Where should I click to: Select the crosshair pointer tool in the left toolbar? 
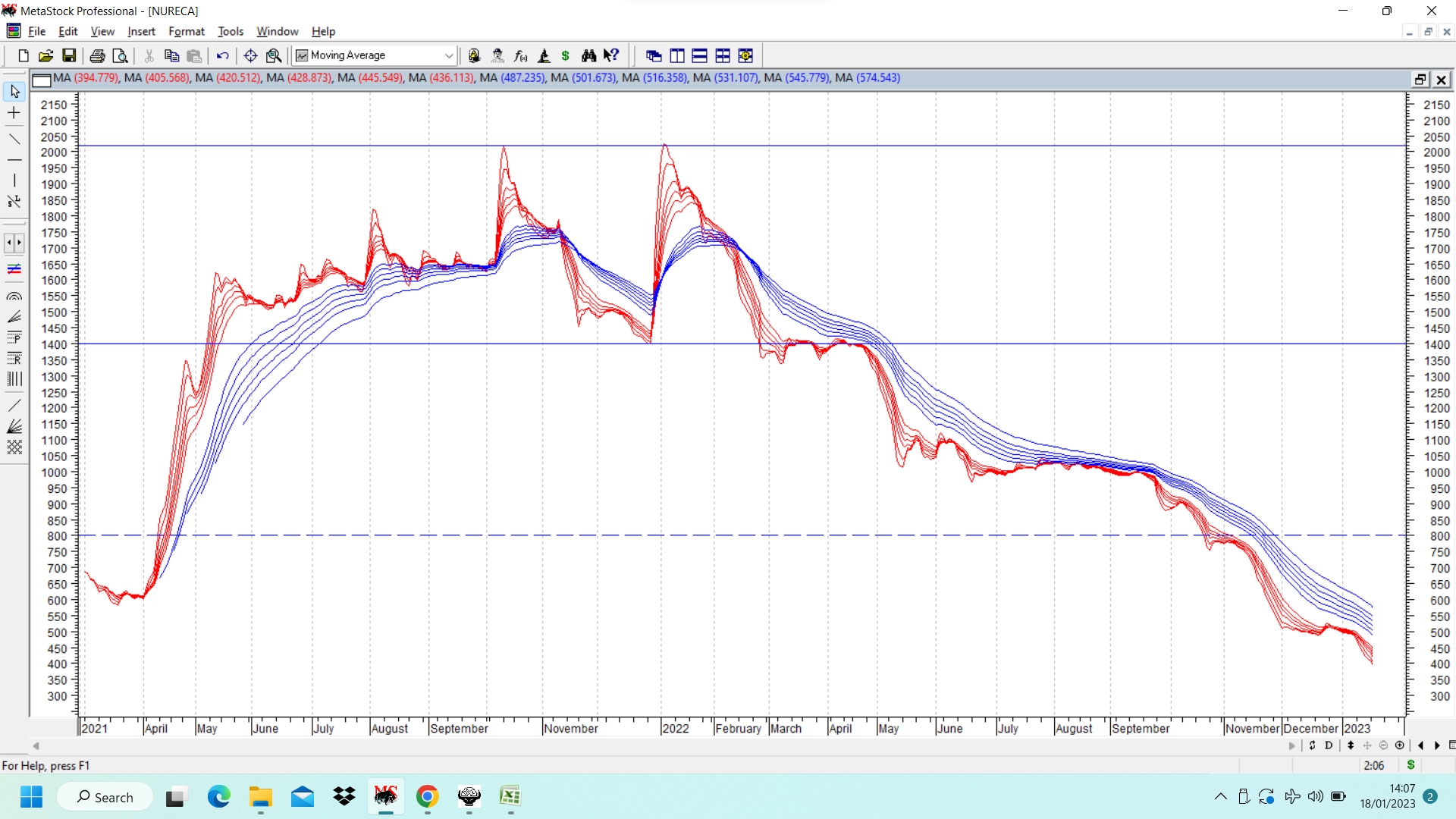click(14, 113)
